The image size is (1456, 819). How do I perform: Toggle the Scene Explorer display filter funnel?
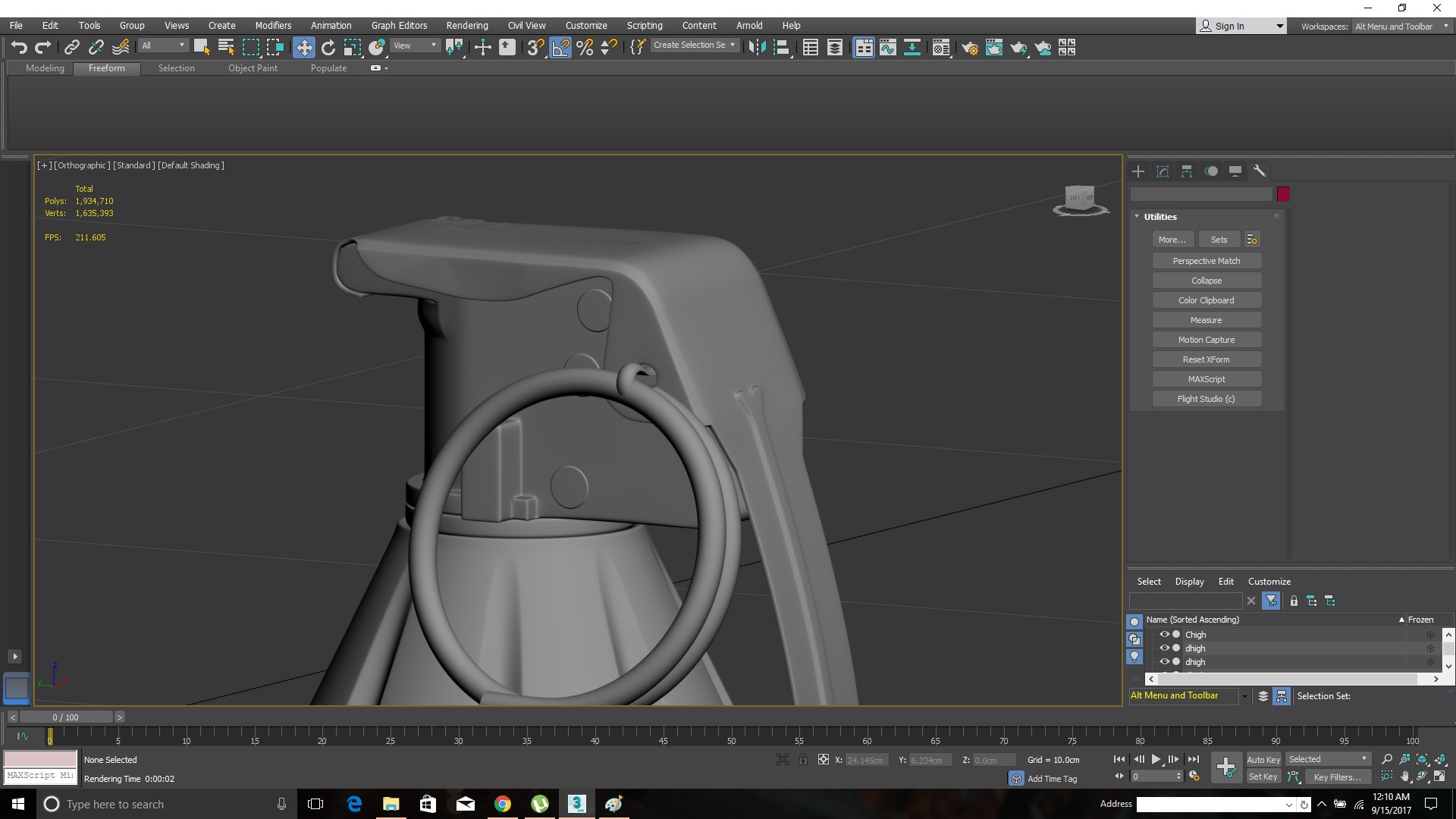pyautogui.click(x=1272, y=601)
